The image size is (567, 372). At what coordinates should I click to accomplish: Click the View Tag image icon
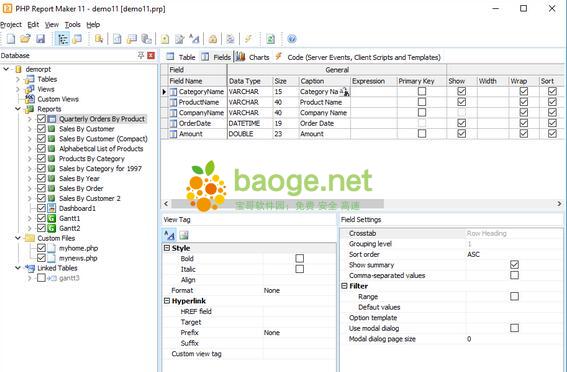point(184,235)
